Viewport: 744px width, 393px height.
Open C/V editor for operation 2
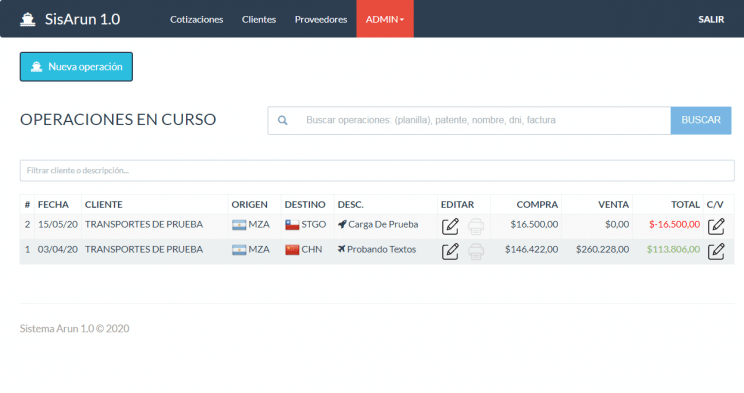pos(716,226)
